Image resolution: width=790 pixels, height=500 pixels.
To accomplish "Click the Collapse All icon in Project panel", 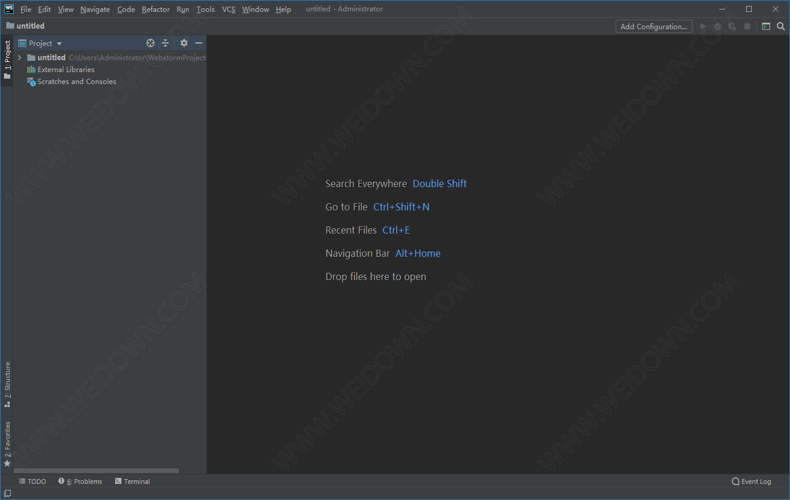I will click(x=165, y=43).
